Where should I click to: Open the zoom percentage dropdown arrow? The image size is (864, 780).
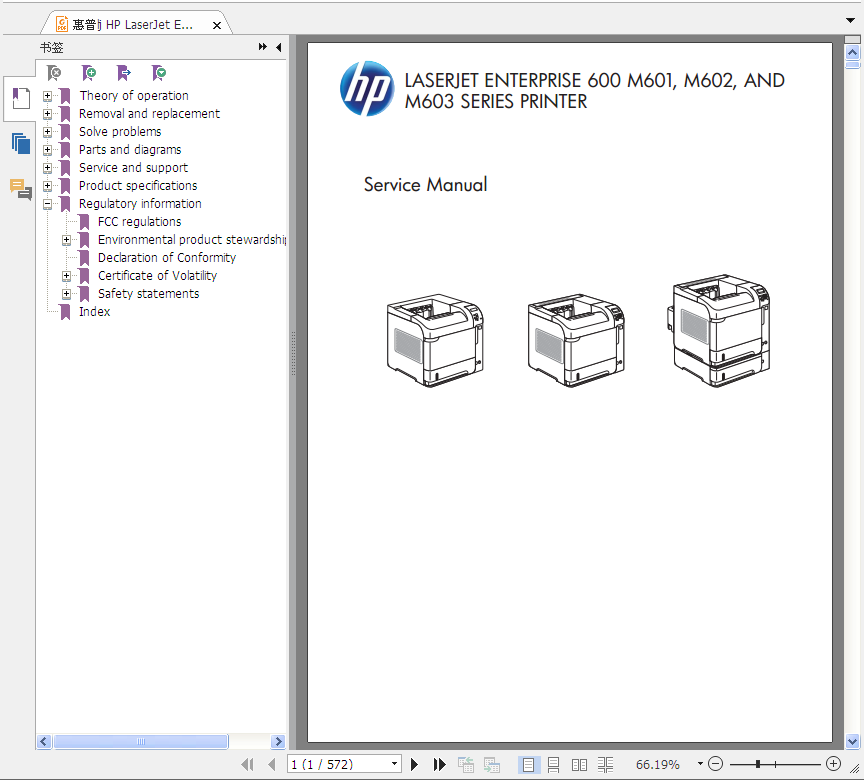click(x=700, y=764)
